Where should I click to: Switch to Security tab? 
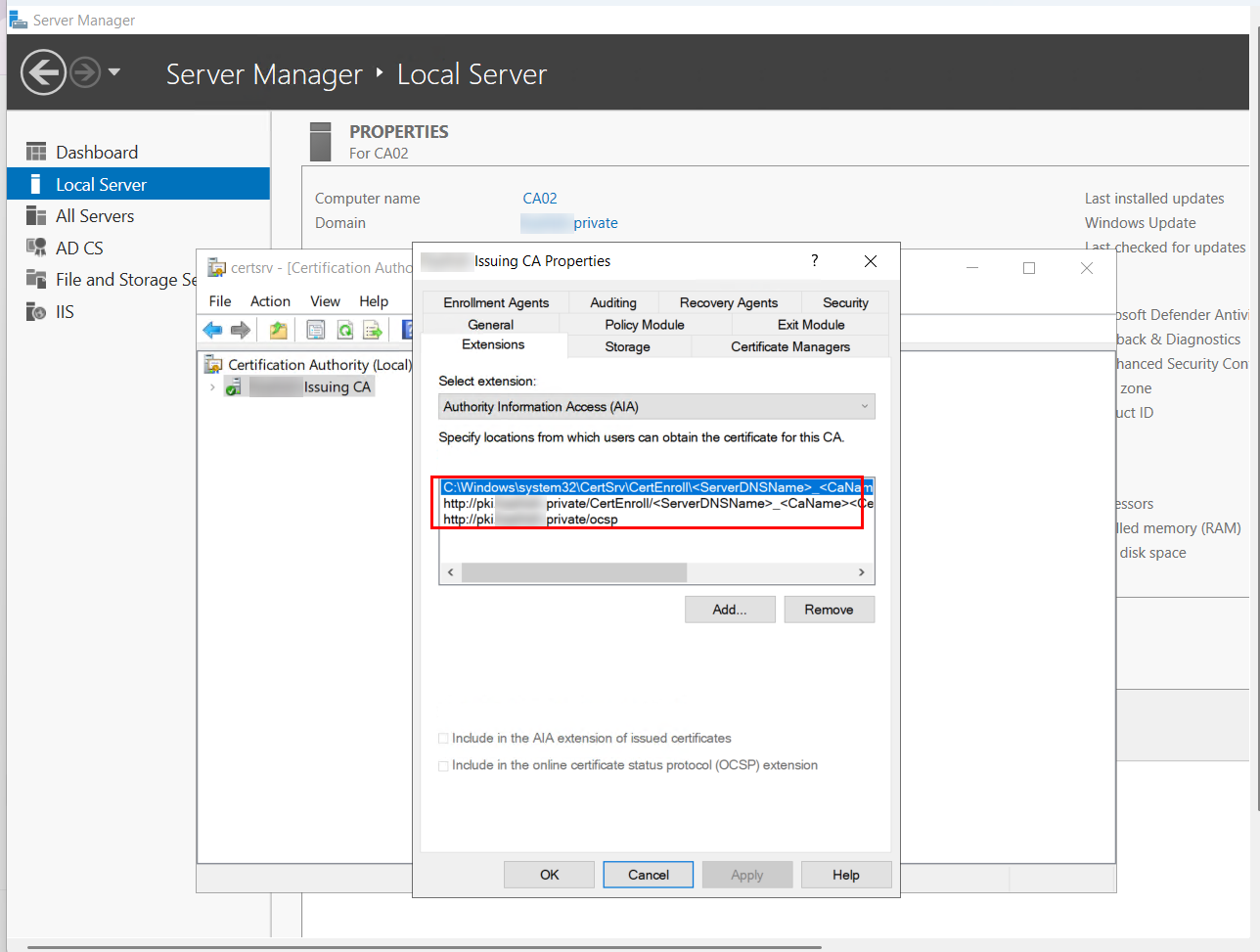[x=845, y=302]
